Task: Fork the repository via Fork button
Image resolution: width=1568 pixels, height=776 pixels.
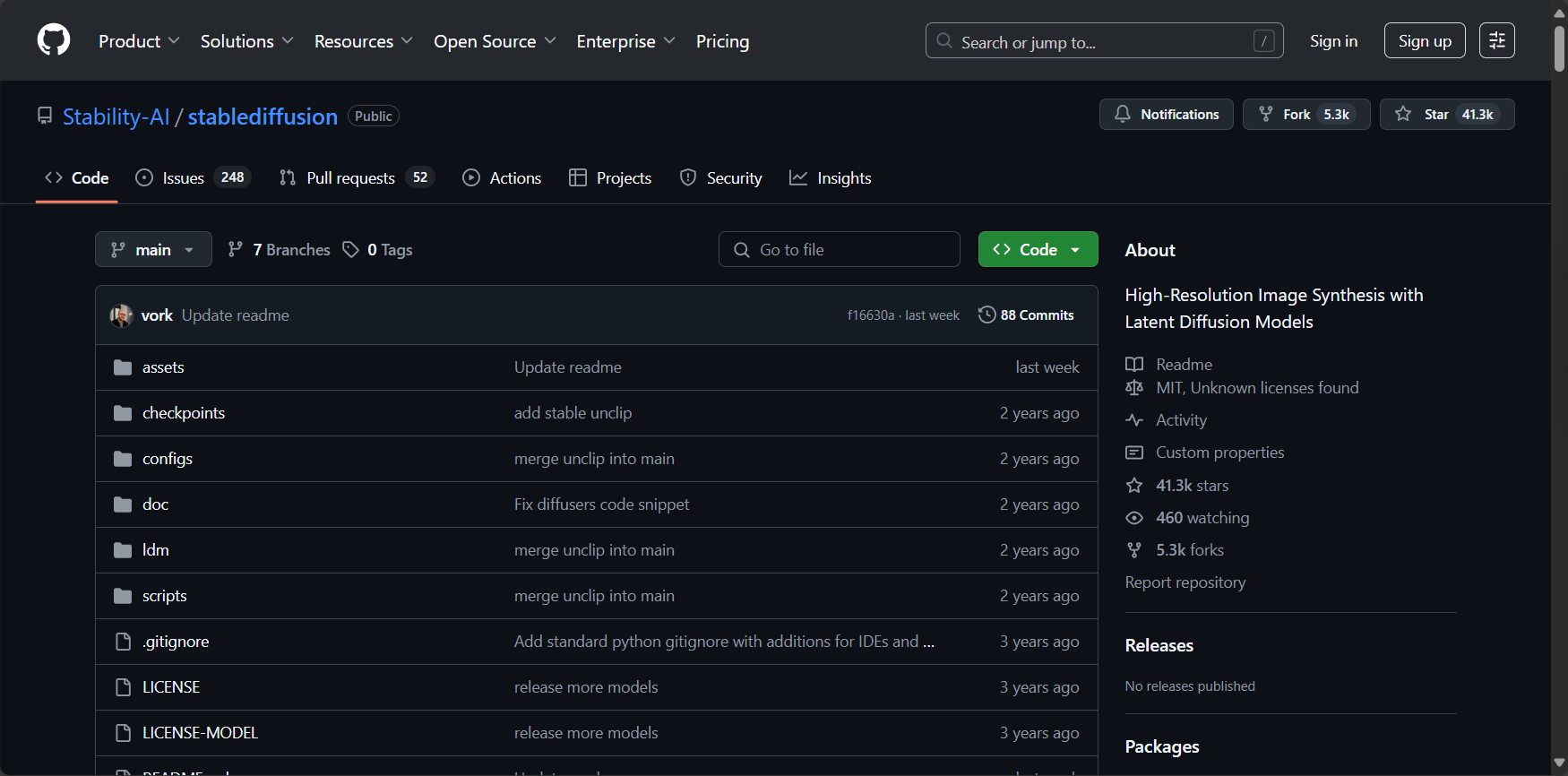Action: (1306, 115)
